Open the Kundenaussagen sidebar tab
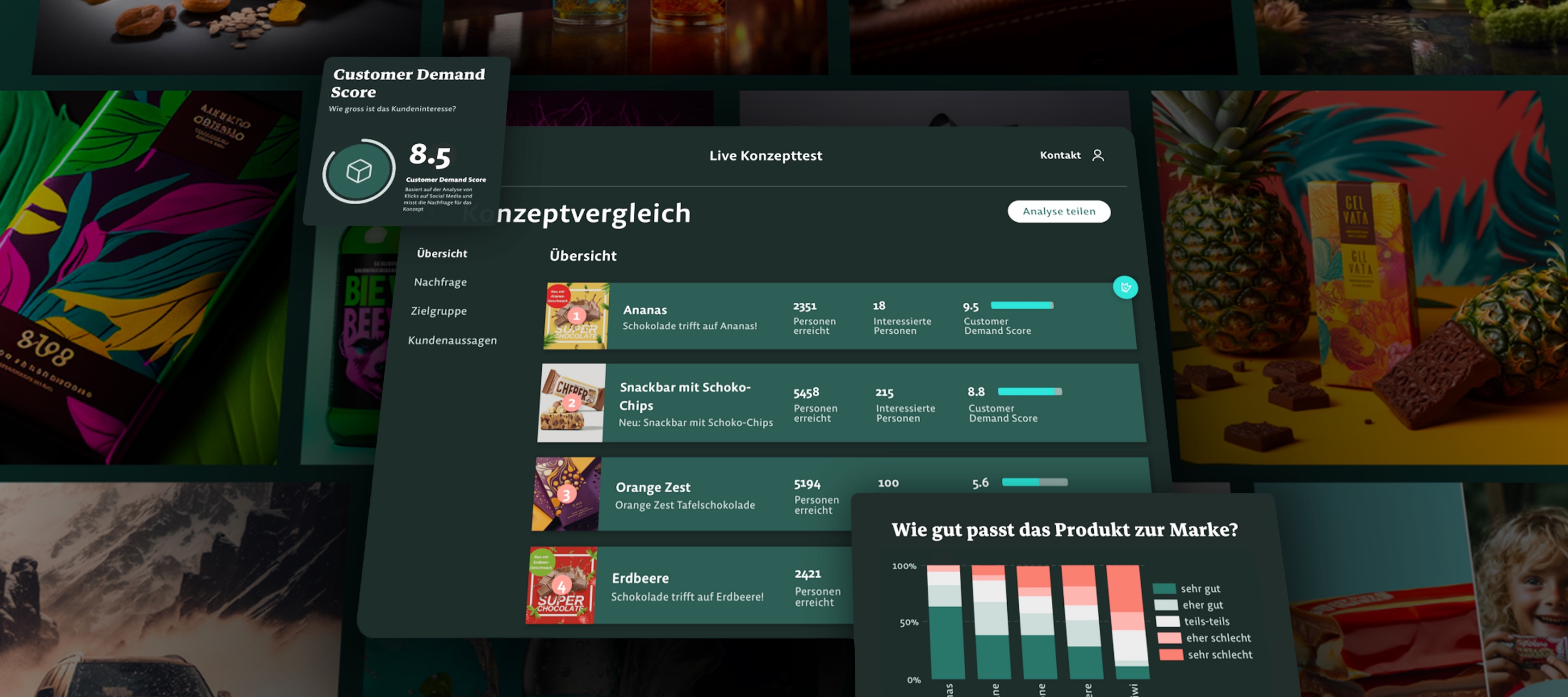Screen dimensions: 1568x697 (452, 340)
